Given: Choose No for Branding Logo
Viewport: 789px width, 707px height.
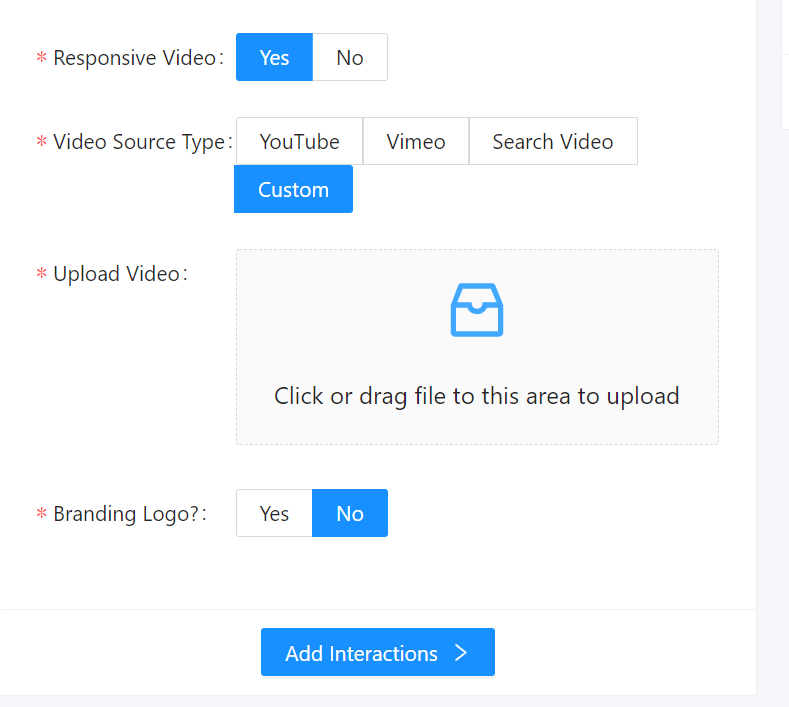Looking at the screenshot, I should click(x=350, y=513).
